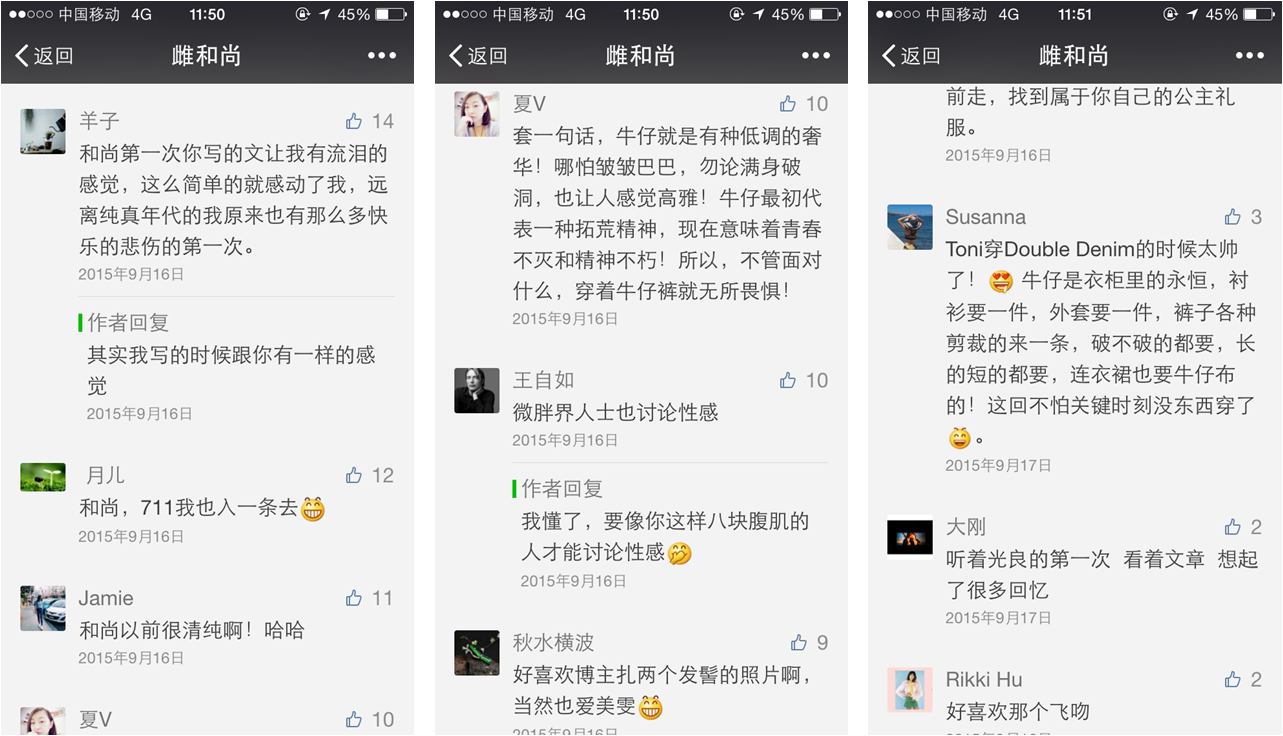Like Jamie's comment showing 11 likes
Image resolution: width=1283 pixels, height=736 pixels.
pyautogui.click(x=354, y=598)
